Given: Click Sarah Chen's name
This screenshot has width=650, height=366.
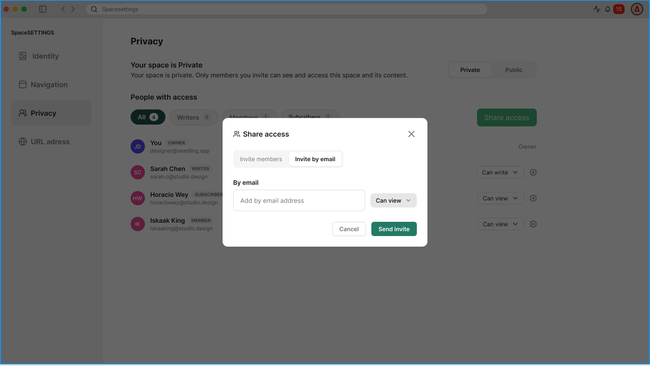Looking at the screenshot, I should [x=167, y=169].
